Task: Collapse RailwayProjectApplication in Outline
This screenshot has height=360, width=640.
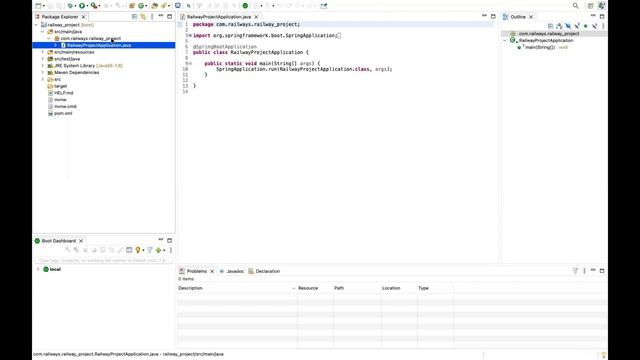Action: [505, 40]
